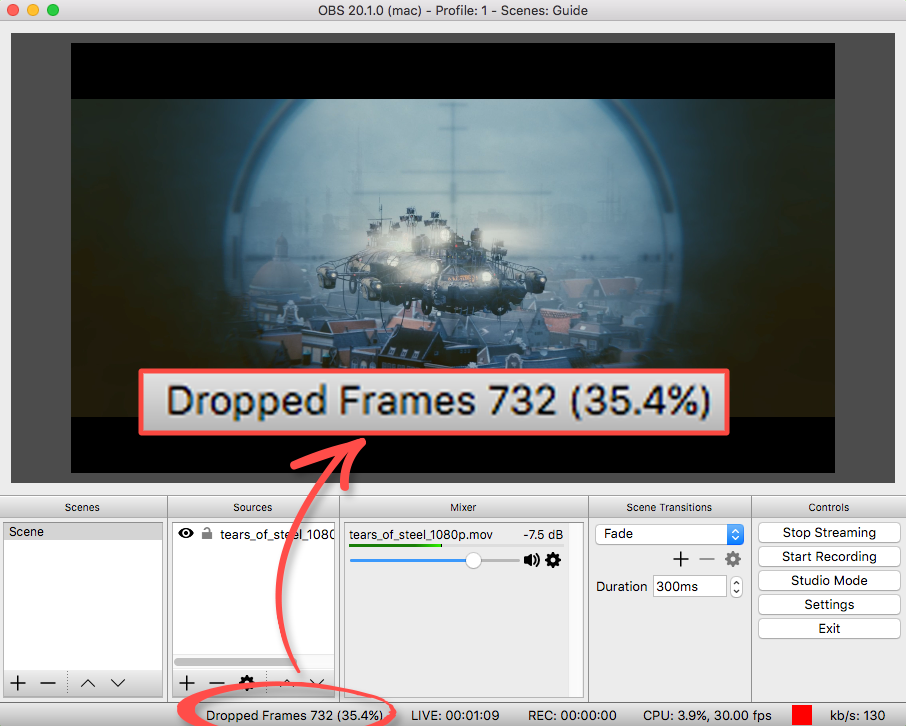
Task: Toggle visibility of tears_of_steel source
Action: (x=186, y=534)
